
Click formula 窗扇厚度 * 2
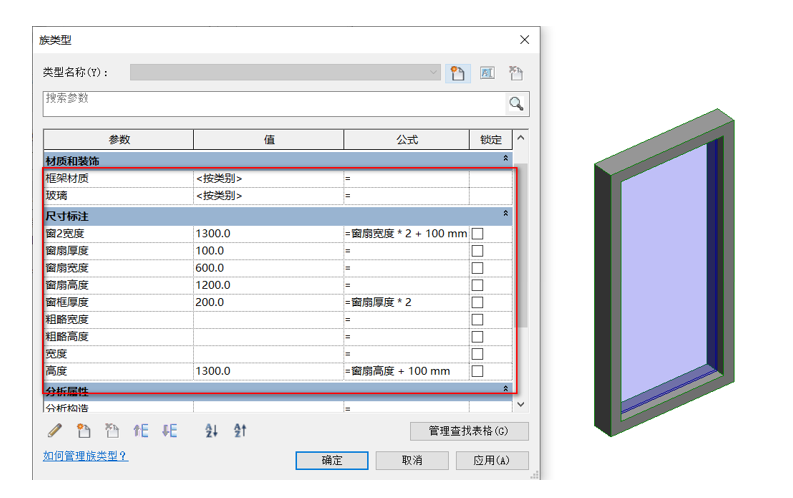[x=381, y=302]
